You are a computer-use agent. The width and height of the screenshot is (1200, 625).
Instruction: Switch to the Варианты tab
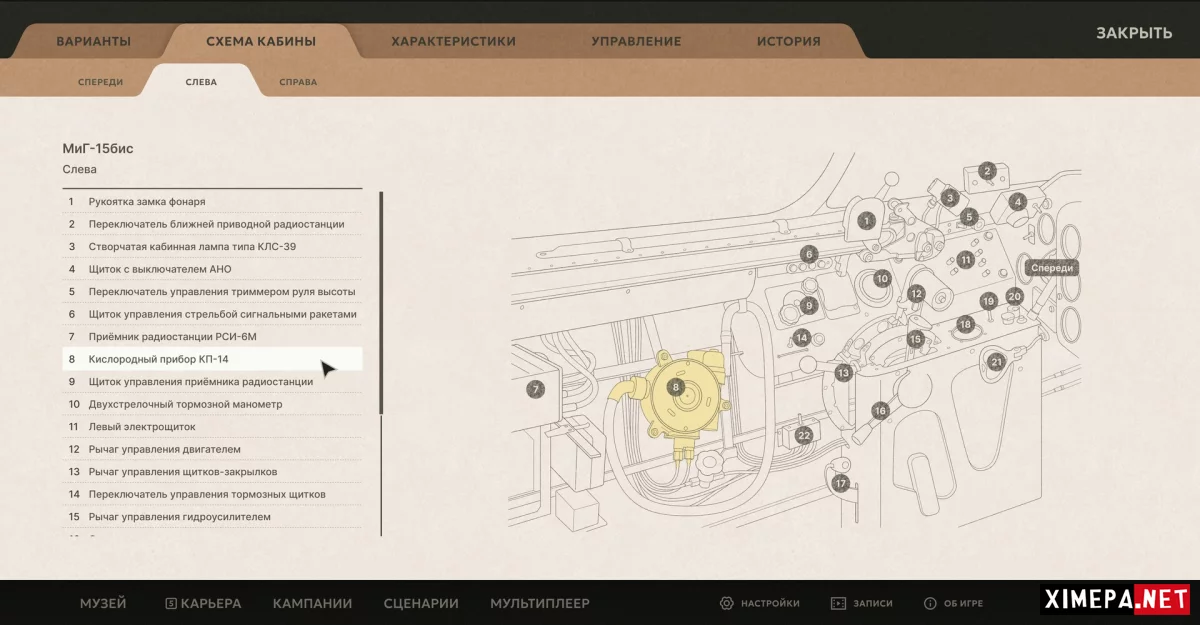click(x=94, y=42)
